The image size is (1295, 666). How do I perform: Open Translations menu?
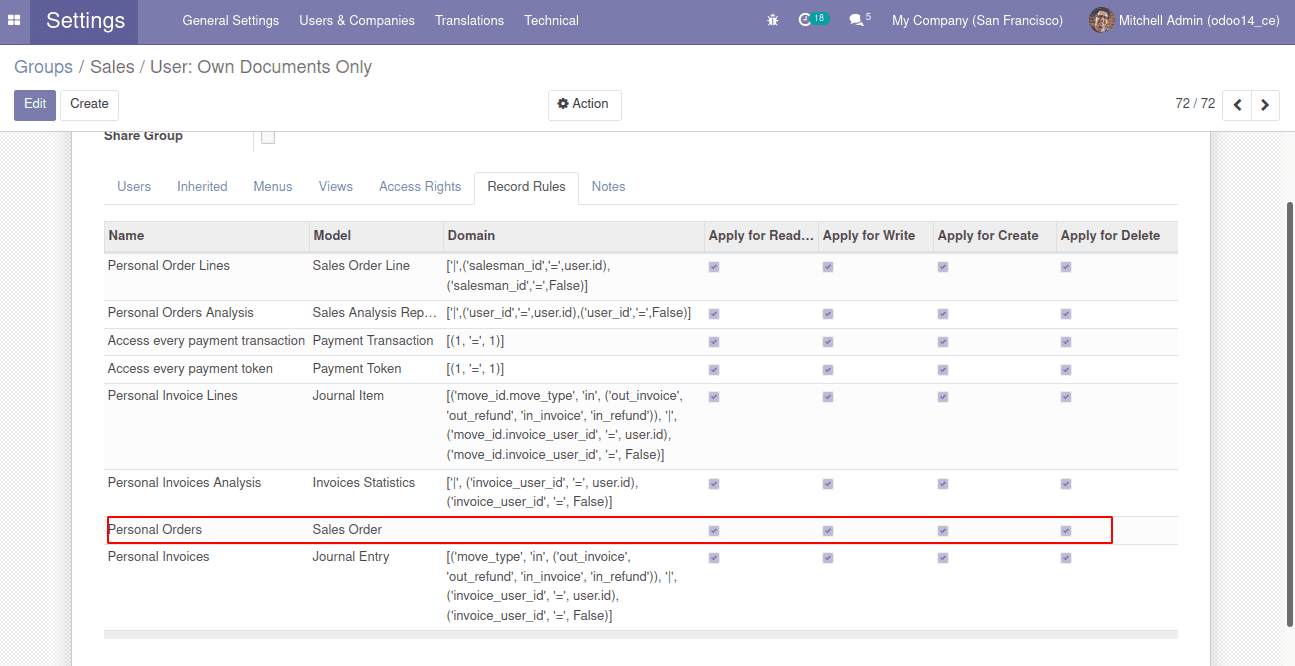click(x=469, y=20)
